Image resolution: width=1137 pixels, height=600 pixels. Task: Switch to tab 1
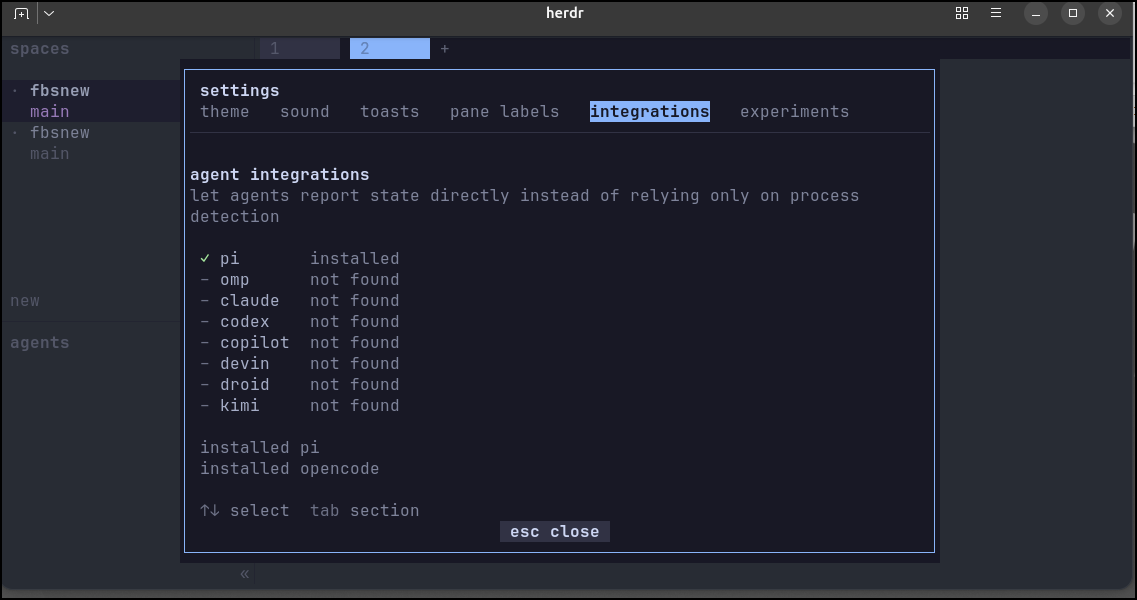[x=299, y=49]
